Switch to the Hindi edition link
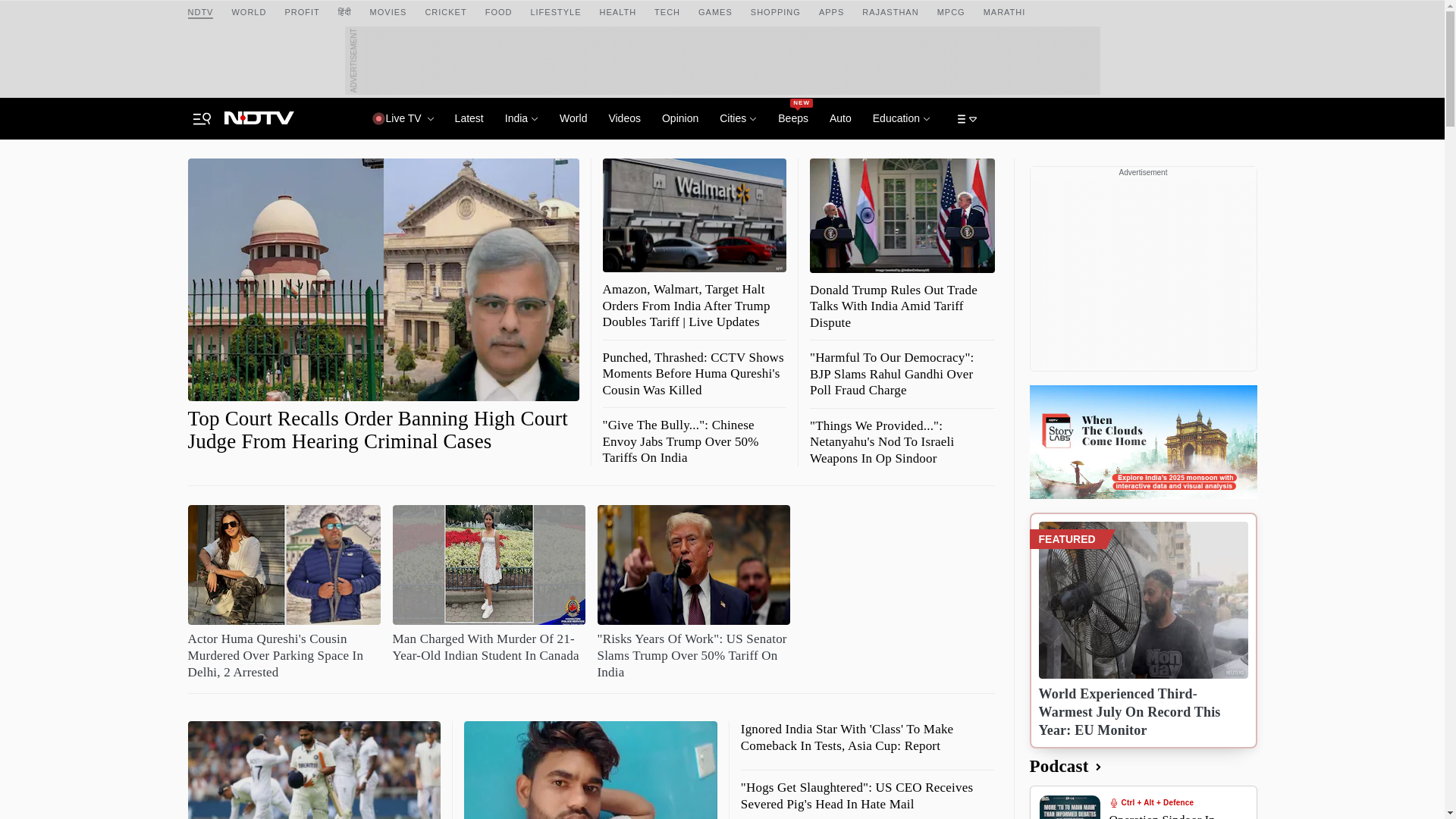Viewport: 1456px width, 819px height. 344,13
